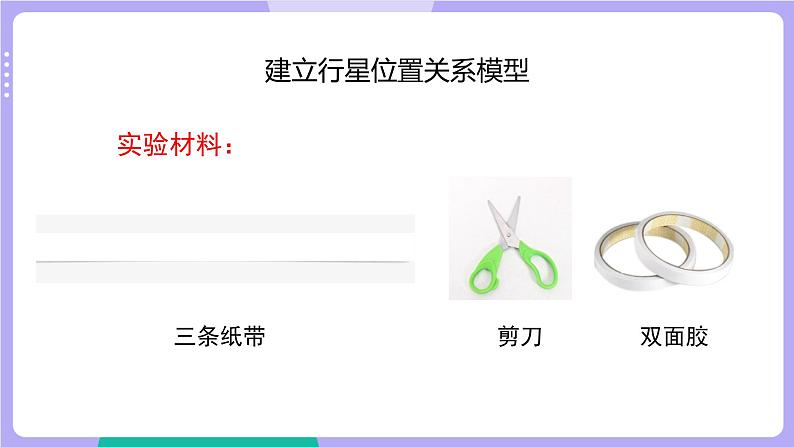Click the second white dot from top
Viewport: 794px width, 447px height.
pyautogui.click(x=7, y=64)
